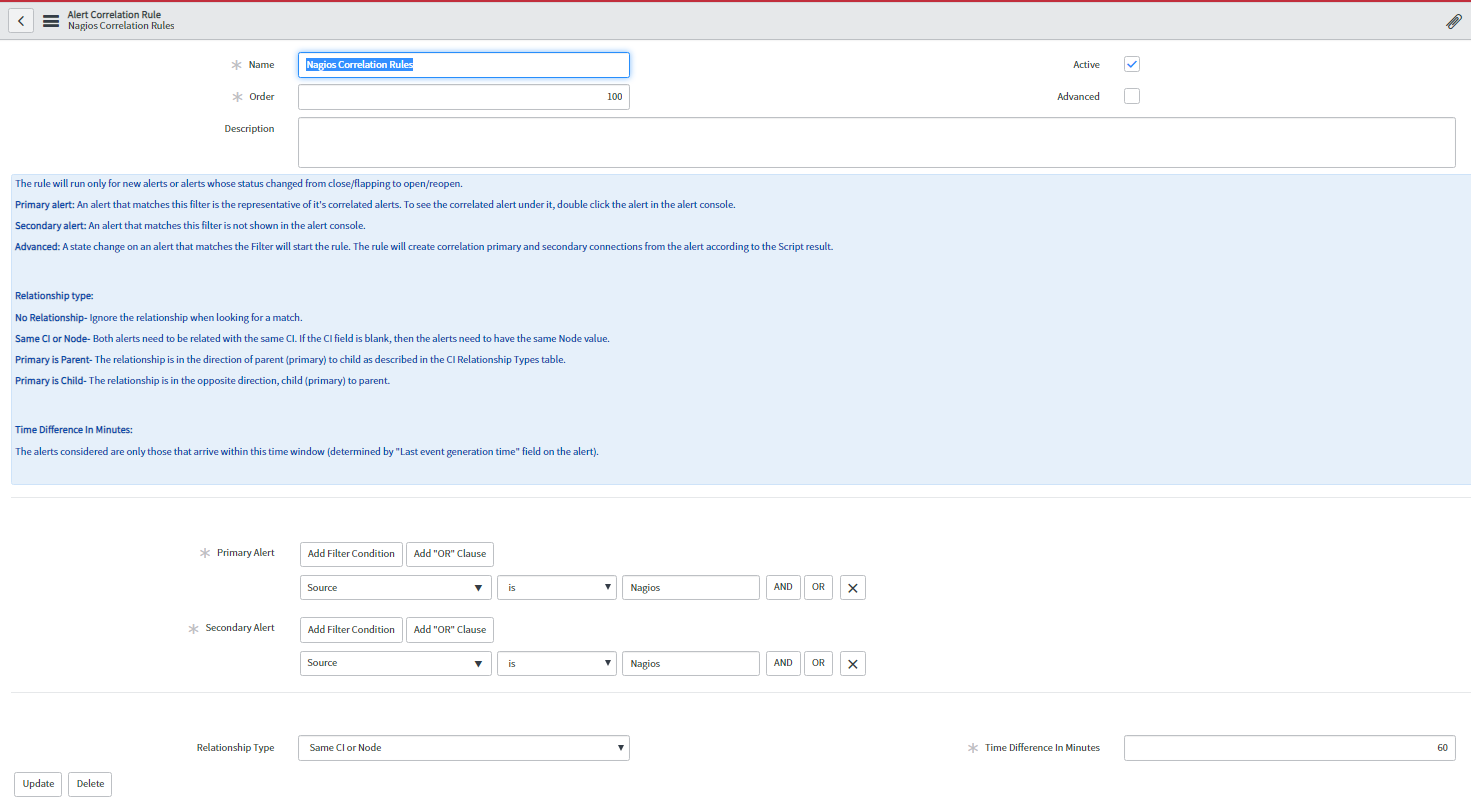Remove the Secondary Alert filter condition
The width and height of the screenshot is (1471, 802).
point(853,664)
